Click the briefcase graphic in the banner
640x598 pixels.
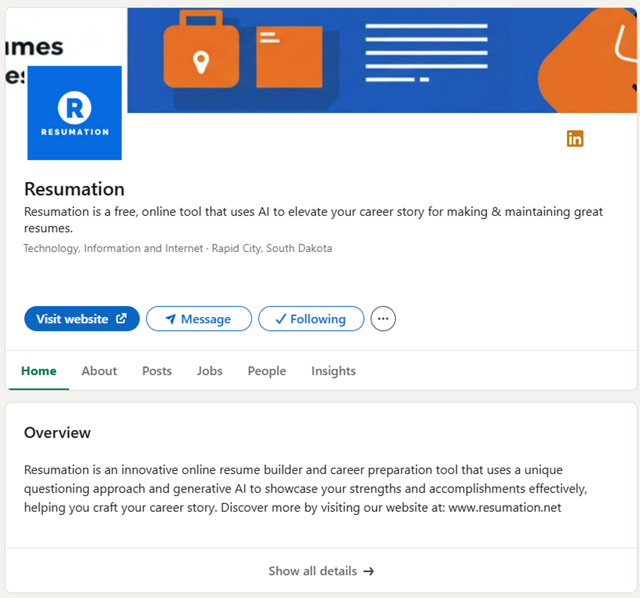pos(201,49)
